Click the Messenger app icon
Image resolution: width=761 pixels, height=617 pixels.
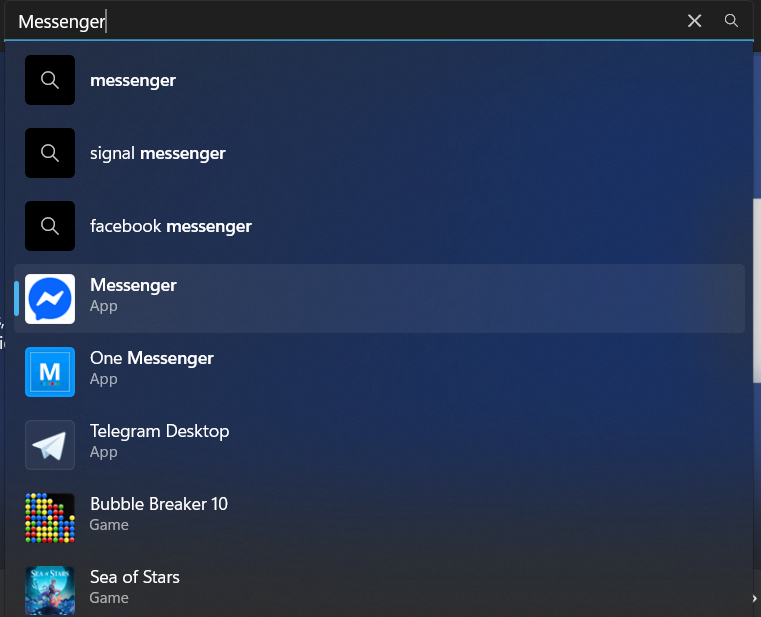(x=50, y=299)
